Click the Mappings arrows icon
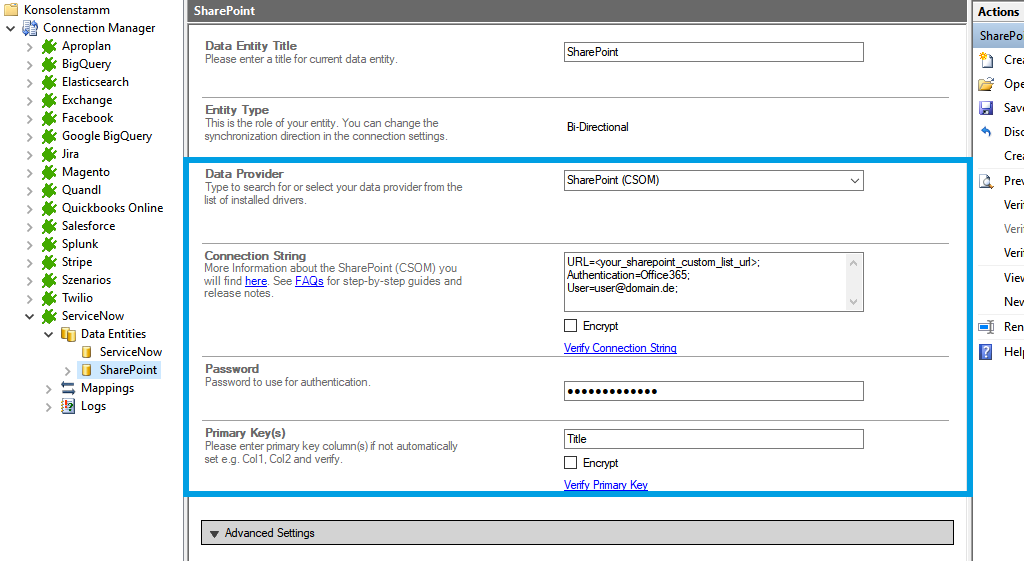 pos(68,388)
